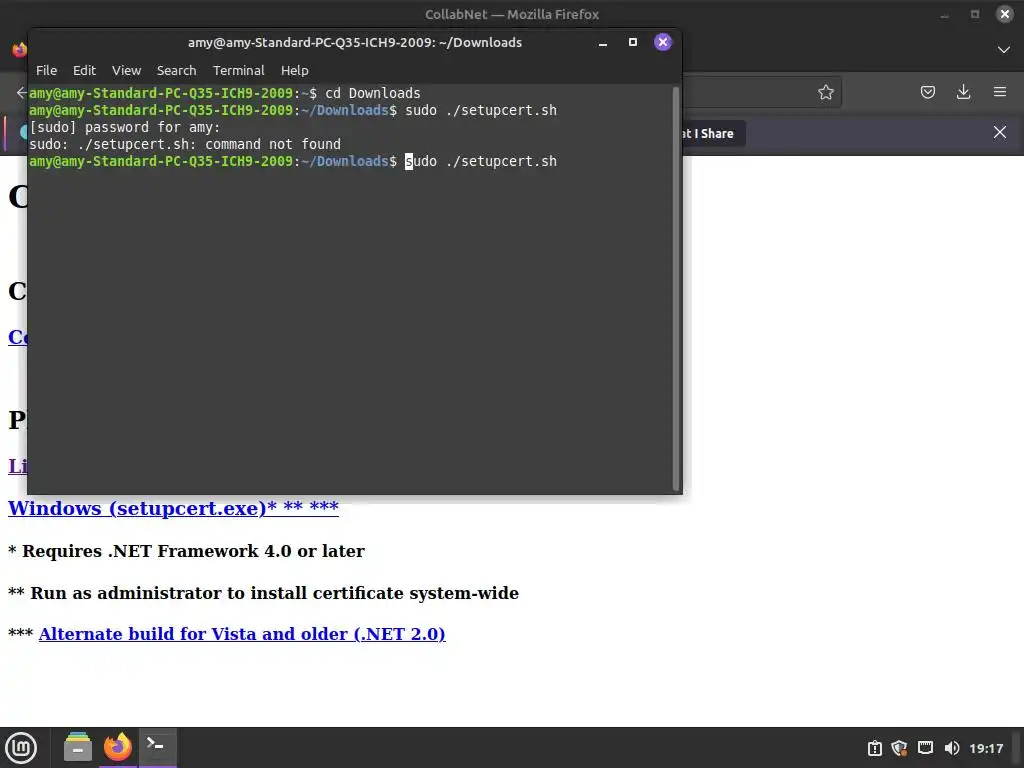Click the 'cd Downloads' command text
The height and width of the screenshot is (768, 1024).
373,93
